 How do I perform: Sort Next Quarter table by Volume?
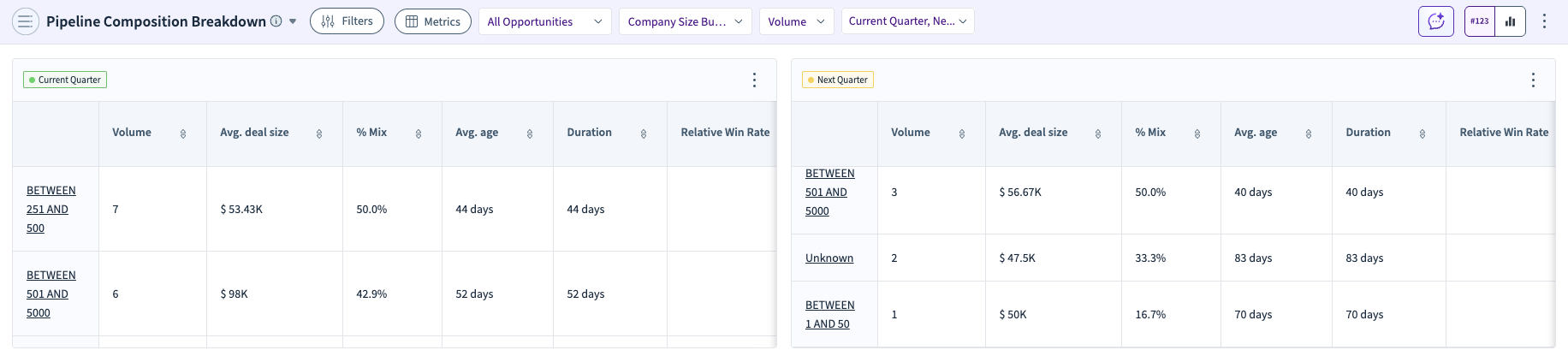click(x=962, y=133)
